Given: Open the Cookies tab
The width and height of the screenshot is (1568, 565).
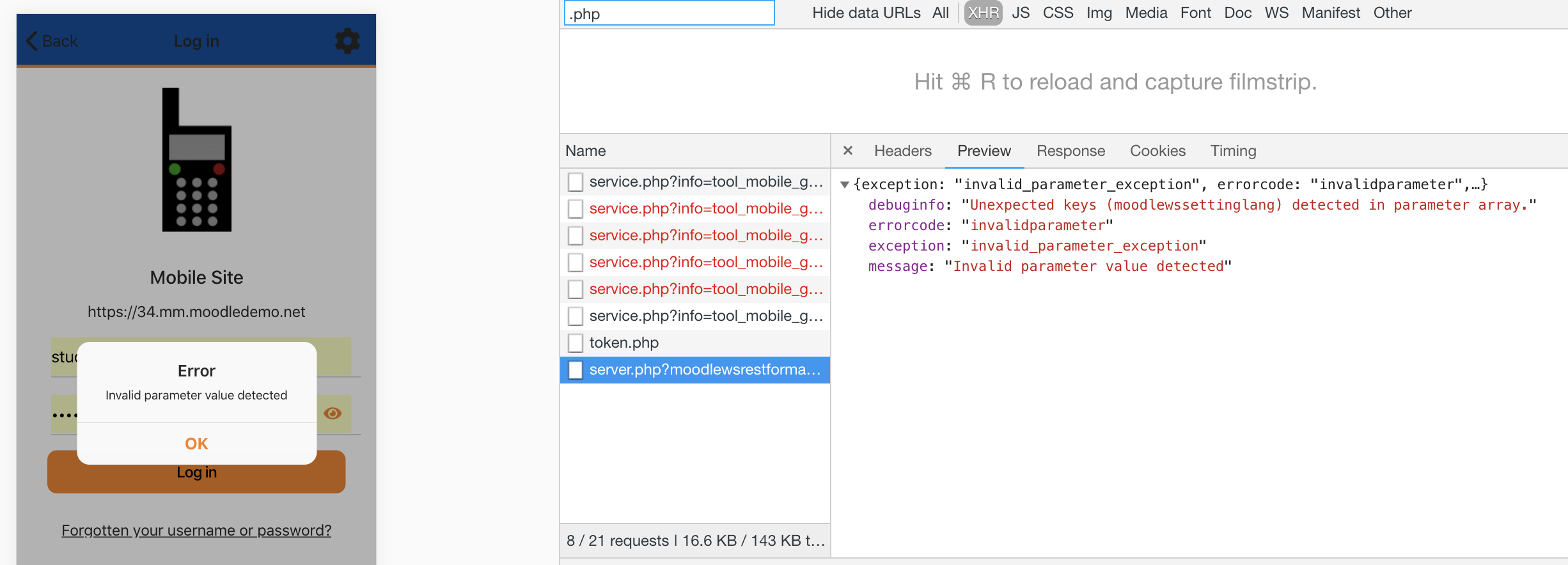Looking at the screenshot, I should point(1157,151).
